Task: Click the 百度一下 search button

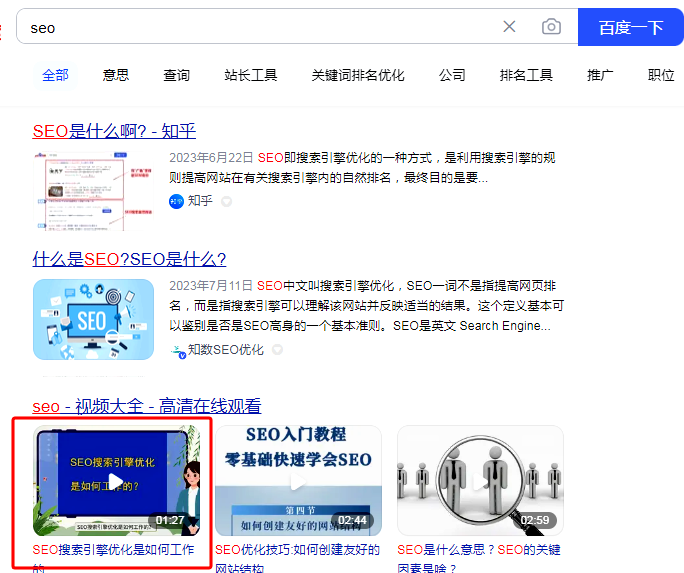Action: (630, 27)
